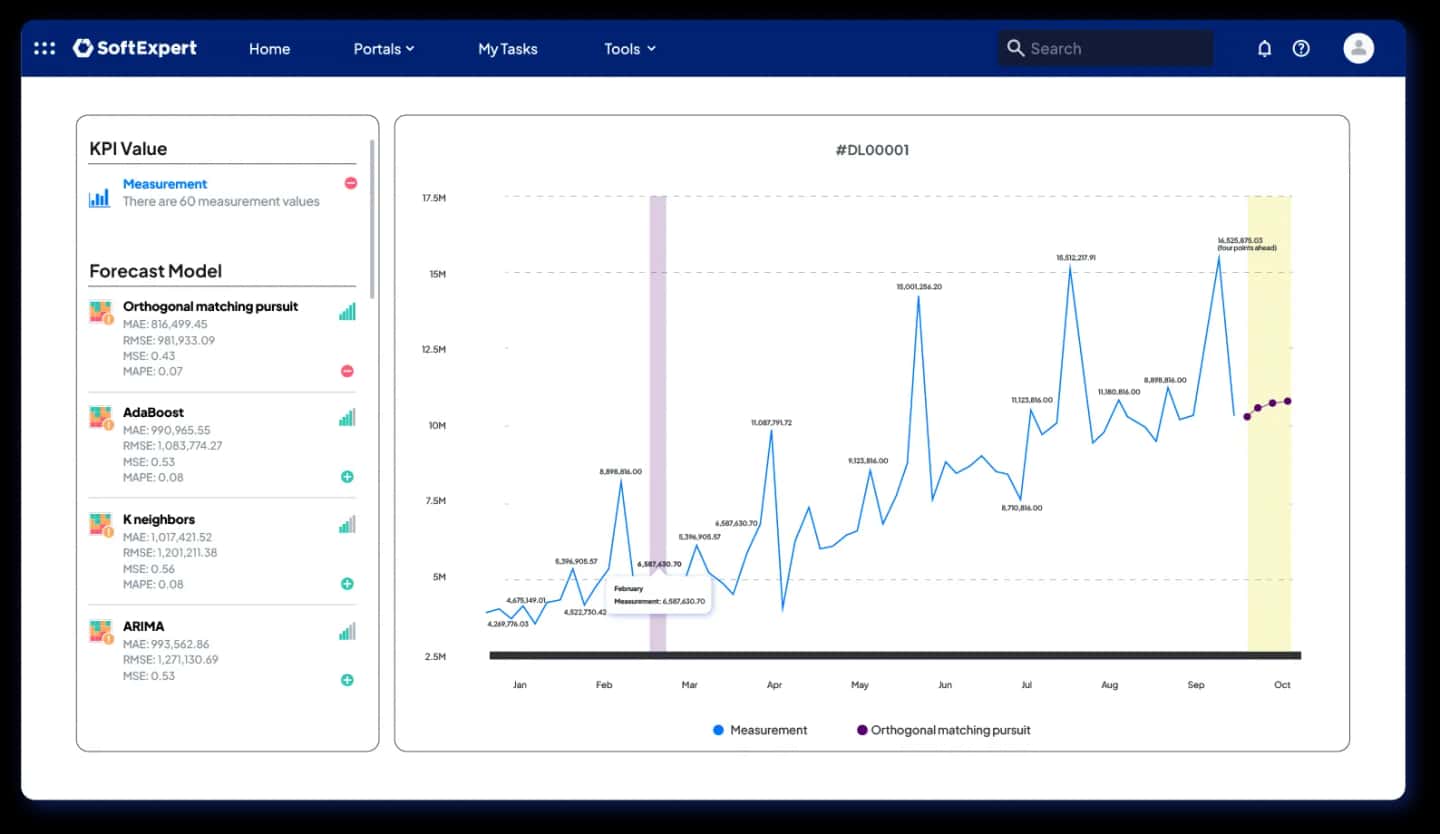Image resolution: width=1440 pixels, height=834 pixels.
Task: Go to the Home menu item
Action: point(269,48)
